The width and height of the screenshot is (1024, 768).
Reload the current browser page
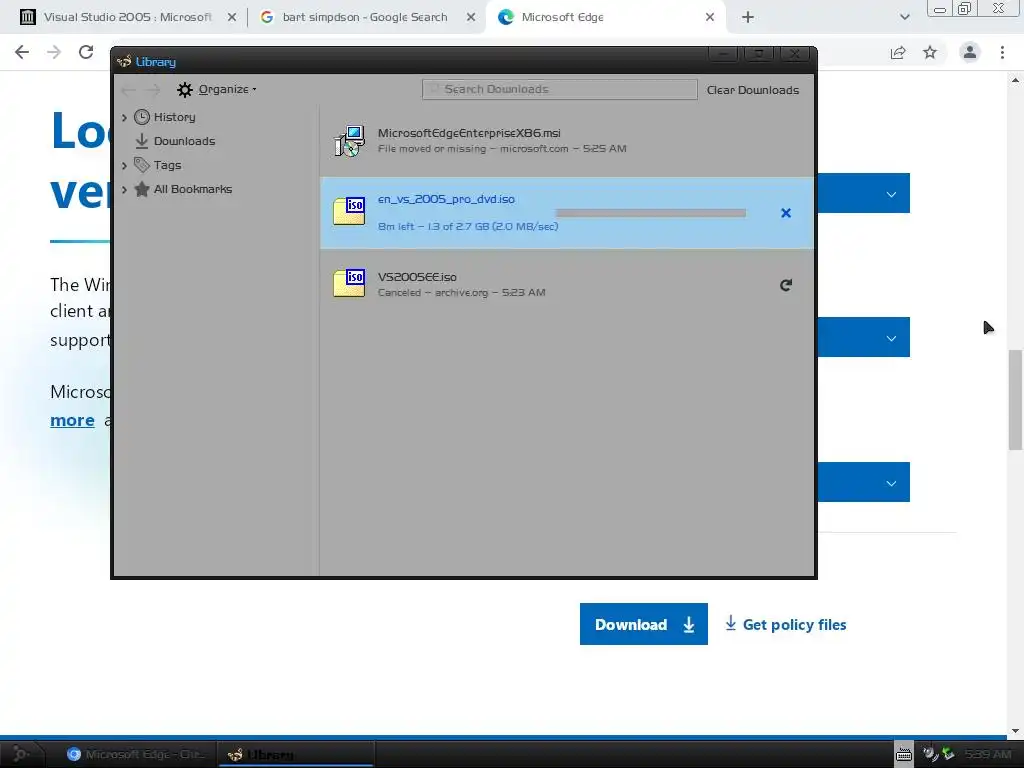(86, 52)
